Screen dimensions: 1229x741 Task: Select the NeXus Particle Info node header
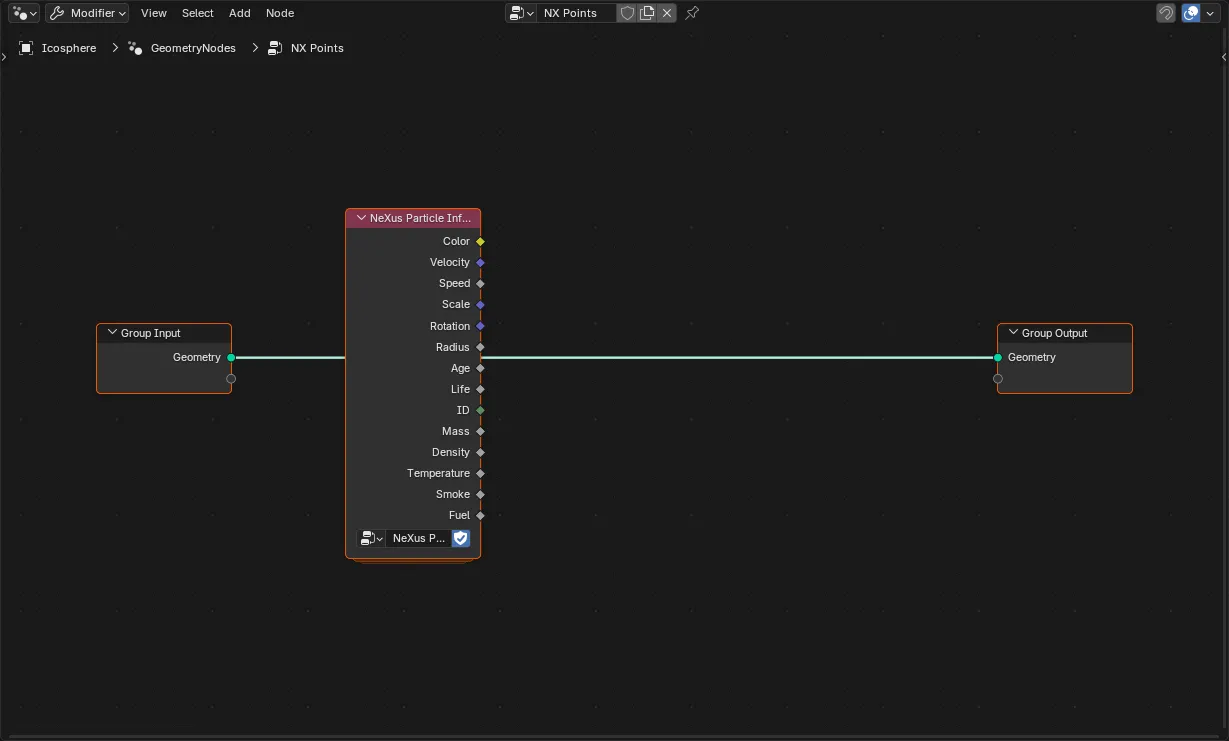click(413, 218)
